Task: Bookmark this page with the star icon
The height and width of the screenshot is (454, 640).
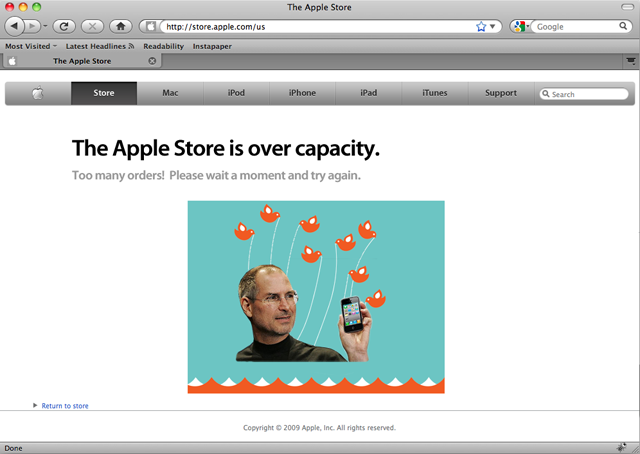Action: [x=481, y=27]
